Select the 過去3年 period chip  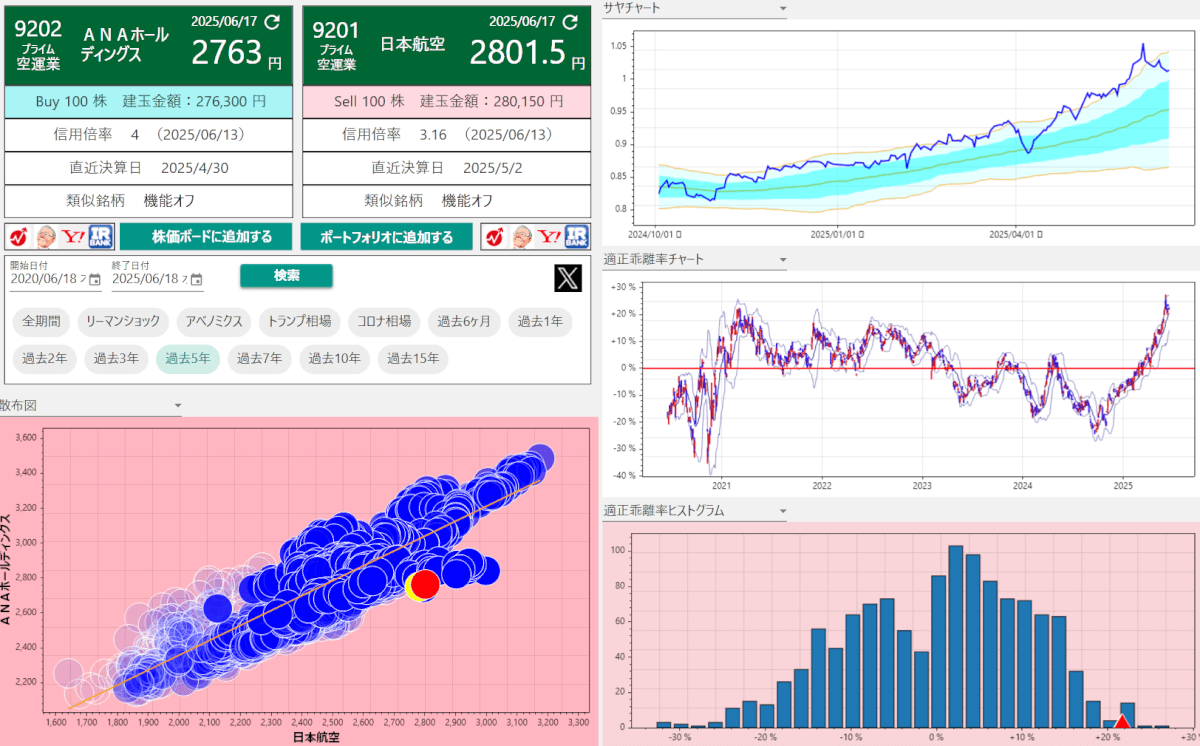(x=116, y=359)
